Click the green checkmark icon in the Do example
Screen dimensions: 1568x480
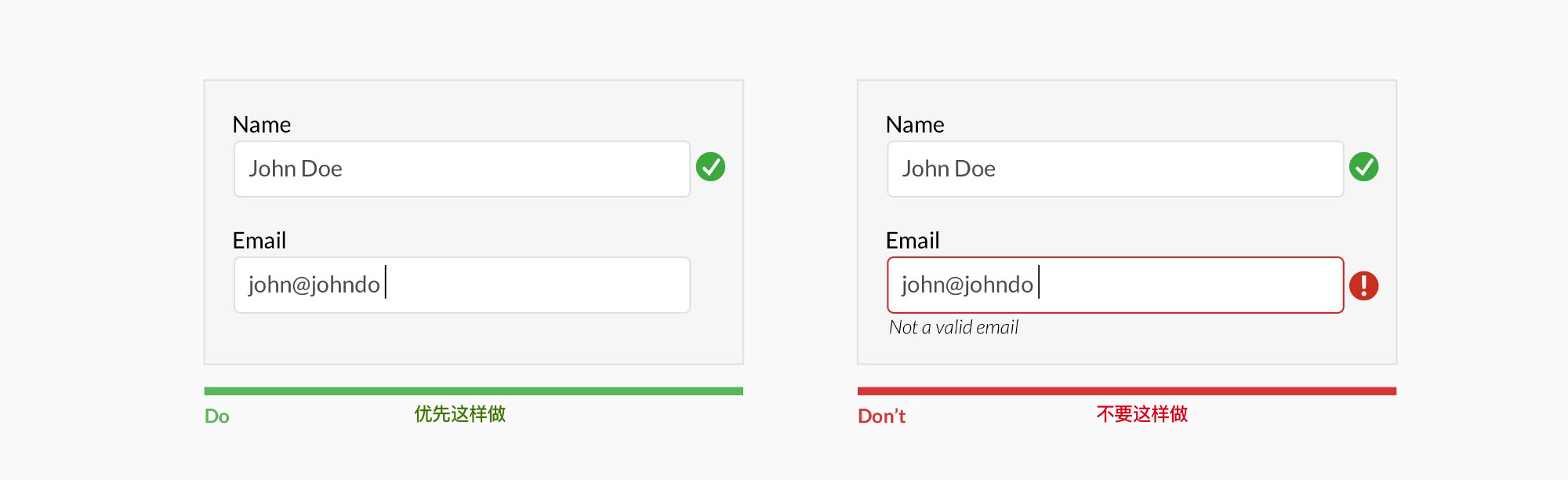[710, 166]
